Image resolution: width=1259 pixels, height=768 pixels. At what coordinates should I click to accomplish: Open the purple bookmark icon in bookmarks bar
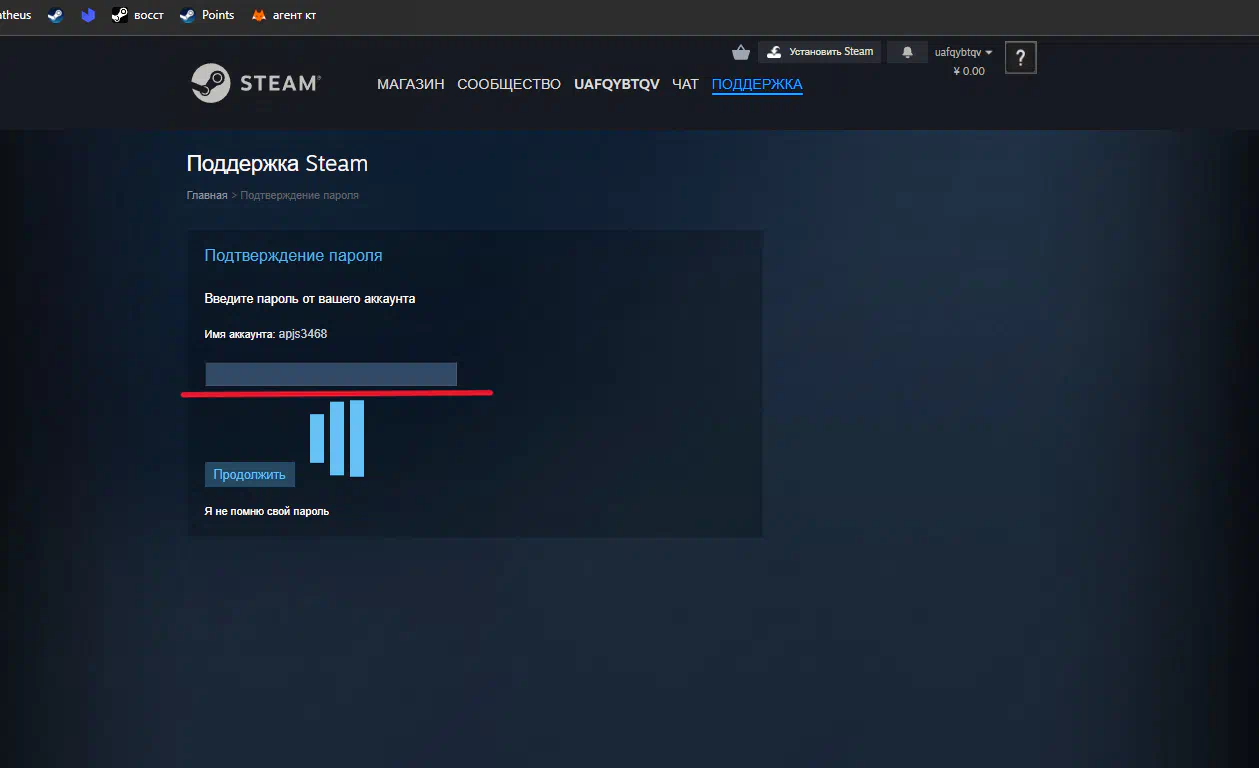(x=88, y=15)
